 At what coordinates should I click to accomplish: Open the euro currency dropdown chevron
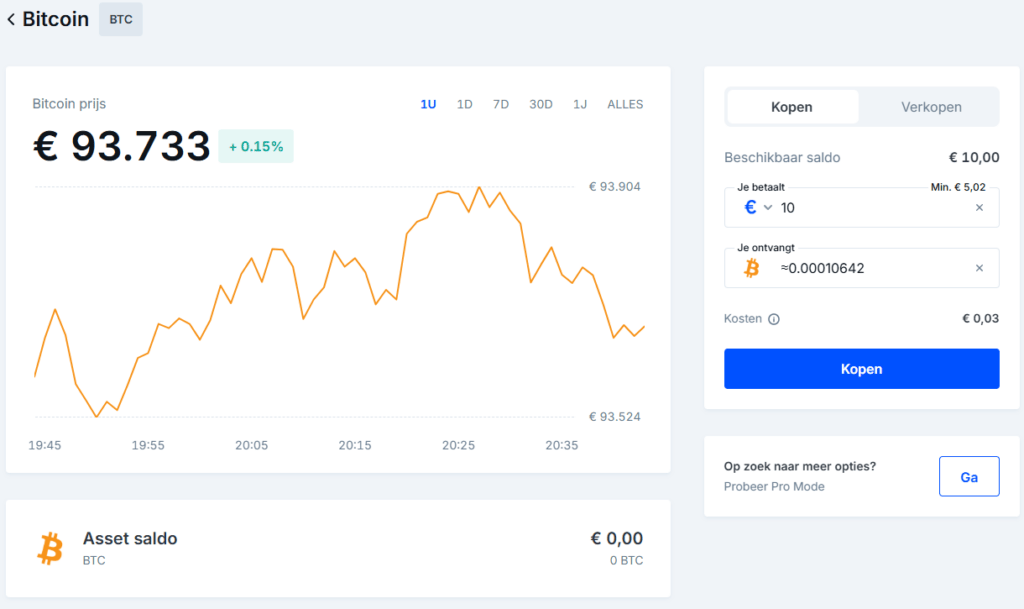[768, 207]
